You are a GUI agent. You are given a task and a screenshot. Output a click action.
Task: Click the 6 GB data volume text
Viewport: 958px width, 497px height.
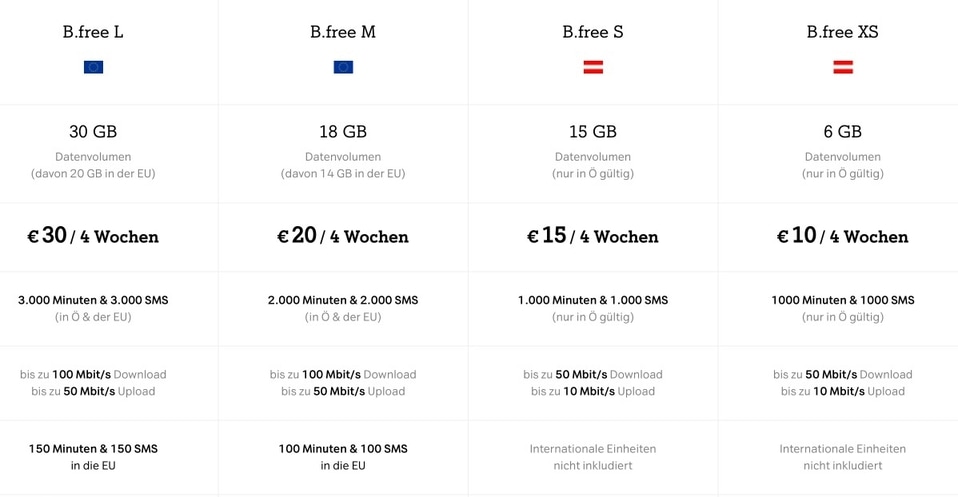point(843,132)
